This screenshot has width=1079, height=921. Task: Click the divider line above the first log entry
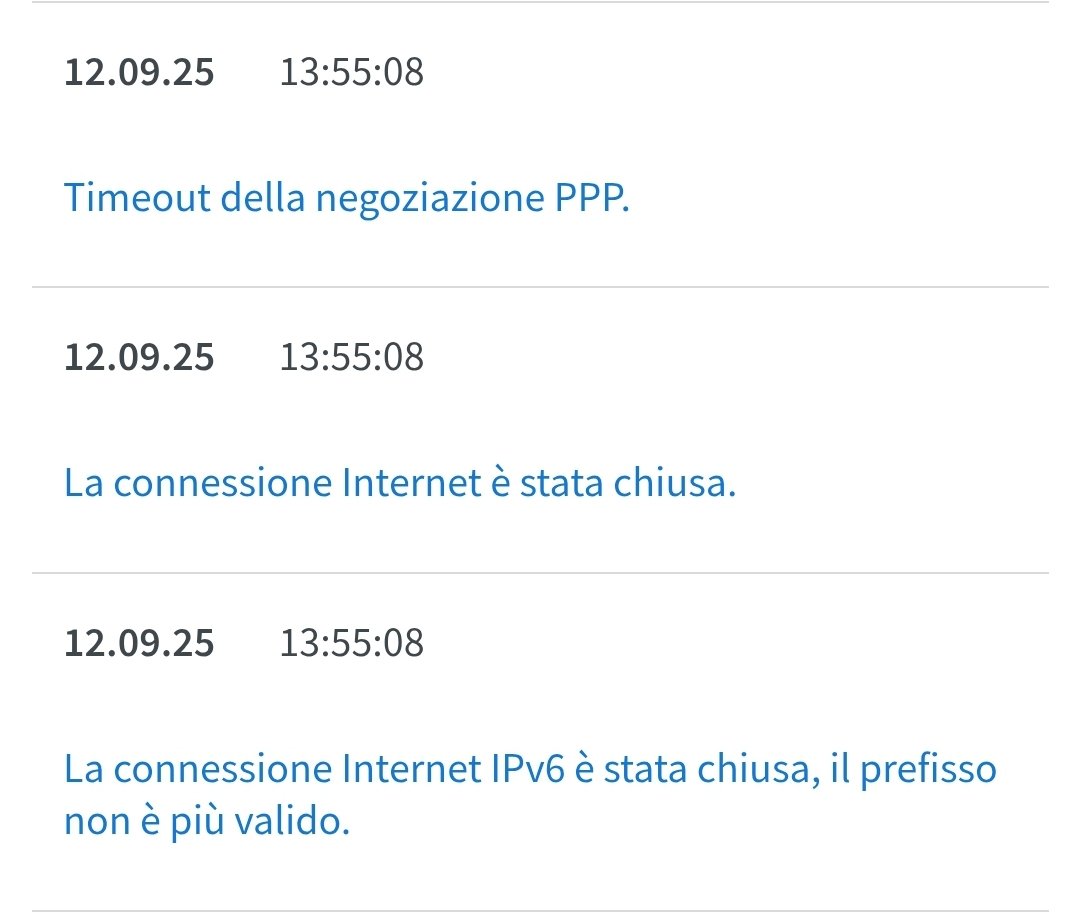pyautogui.click(x=540, y=2)
